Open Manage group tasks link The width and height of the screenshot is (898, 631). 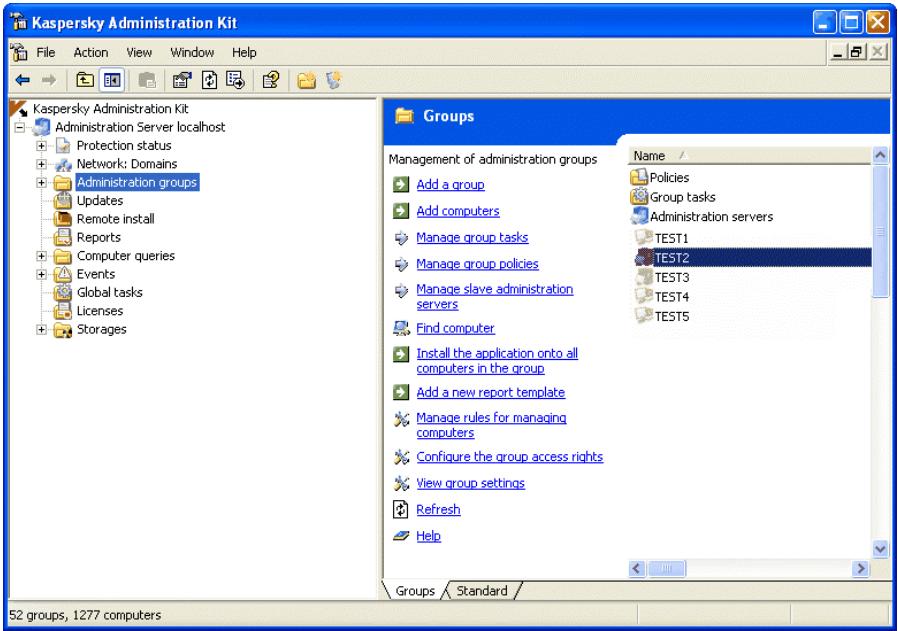472,237
